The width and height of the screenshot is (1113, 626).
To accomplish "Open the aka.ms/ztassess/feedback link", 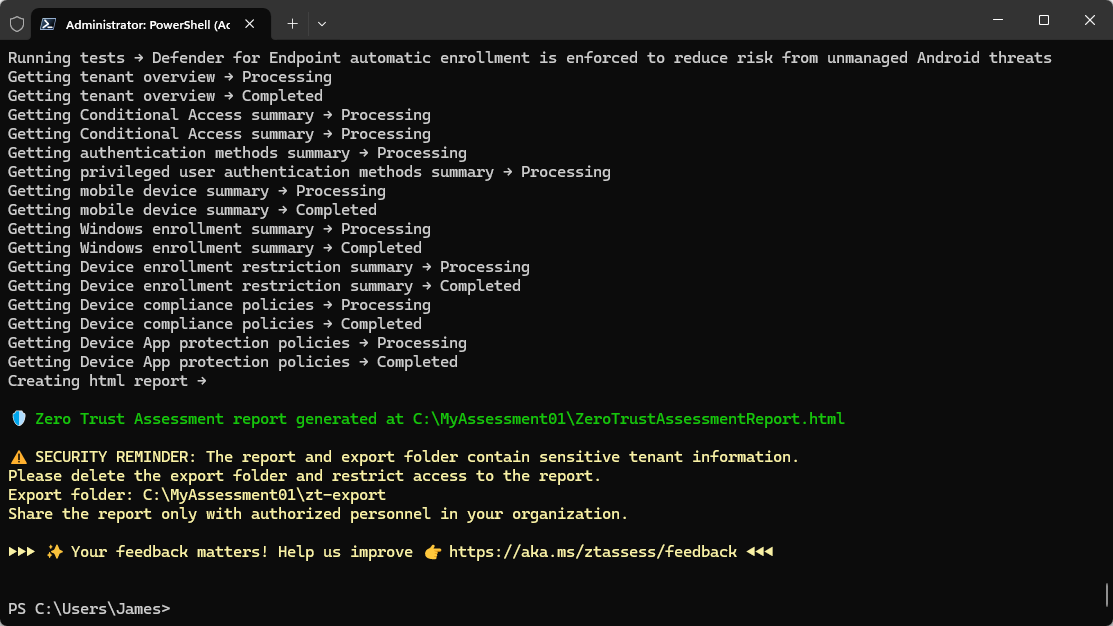I will point(592,552).
